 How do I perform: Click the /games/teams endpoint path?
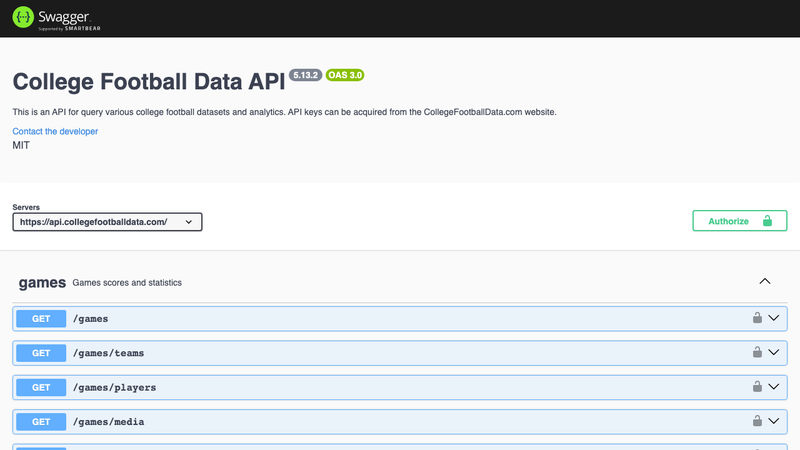(x=108, y=353)
